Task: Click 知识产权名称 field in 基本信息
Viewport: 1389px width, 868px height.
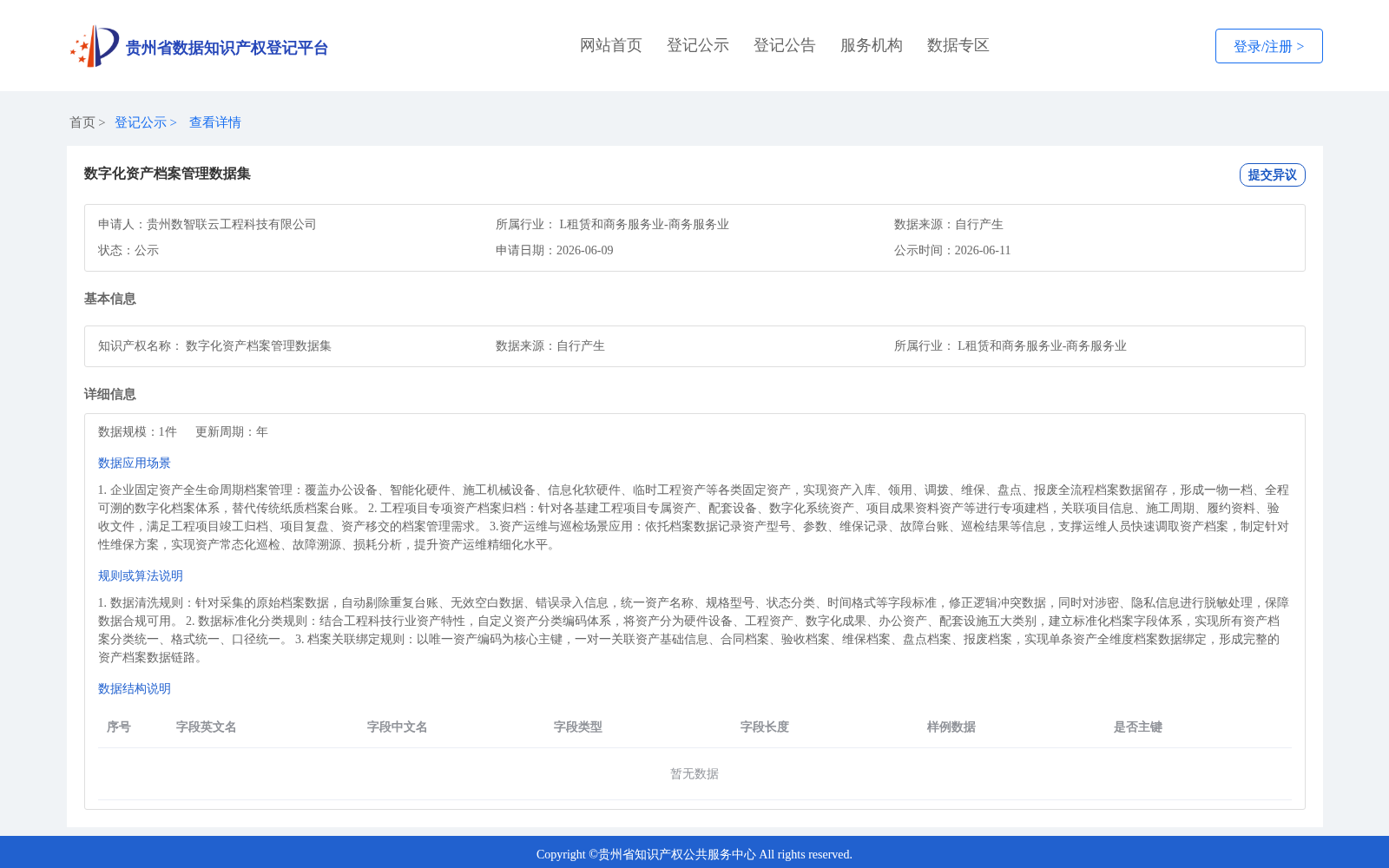Action: (x=214, y=345)
